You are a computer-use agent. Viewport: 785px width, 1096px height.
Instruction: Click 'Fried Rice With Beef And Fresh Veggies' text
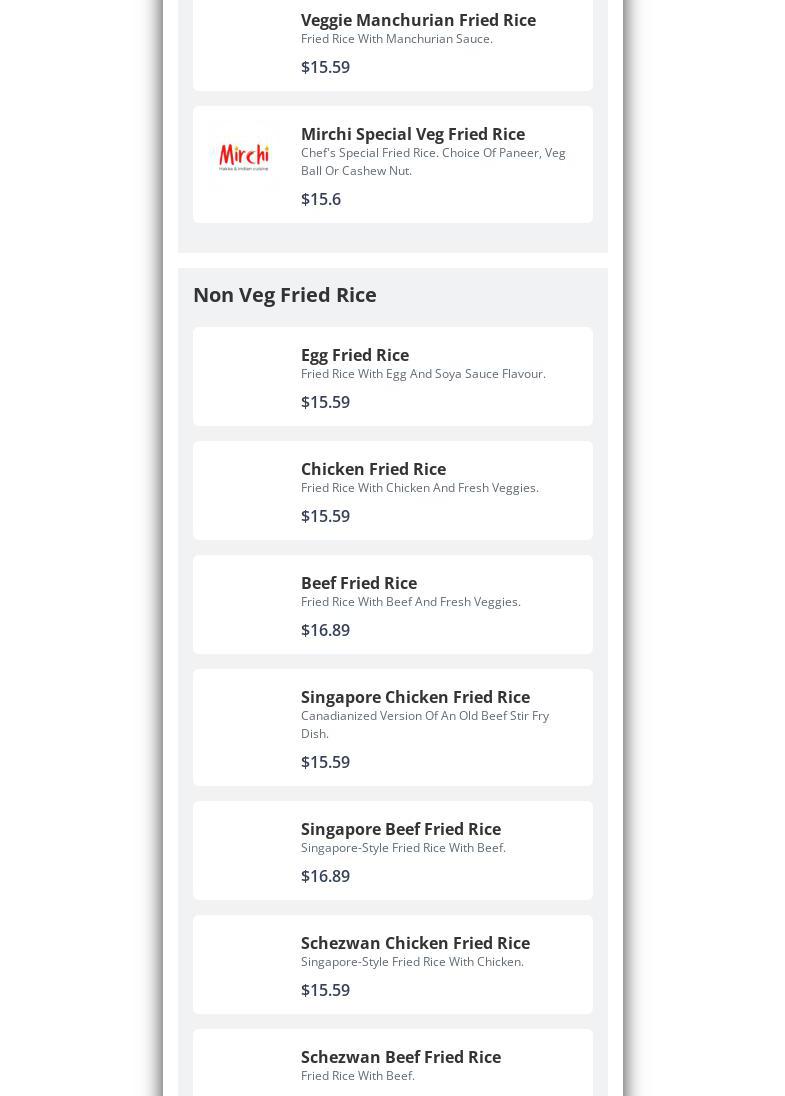(410, 602)
